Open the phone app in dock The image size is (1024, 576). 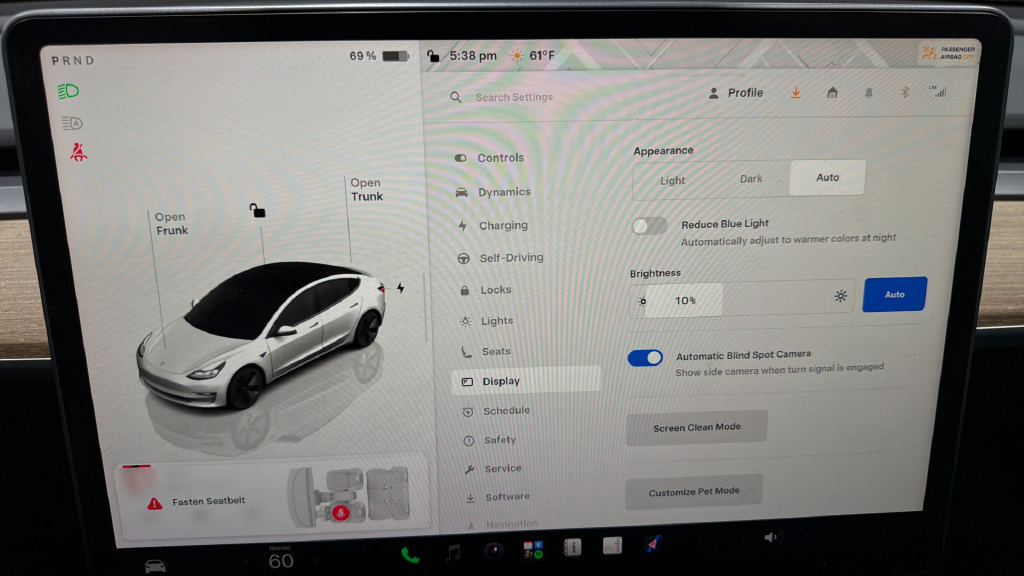[x=409, y=555]
